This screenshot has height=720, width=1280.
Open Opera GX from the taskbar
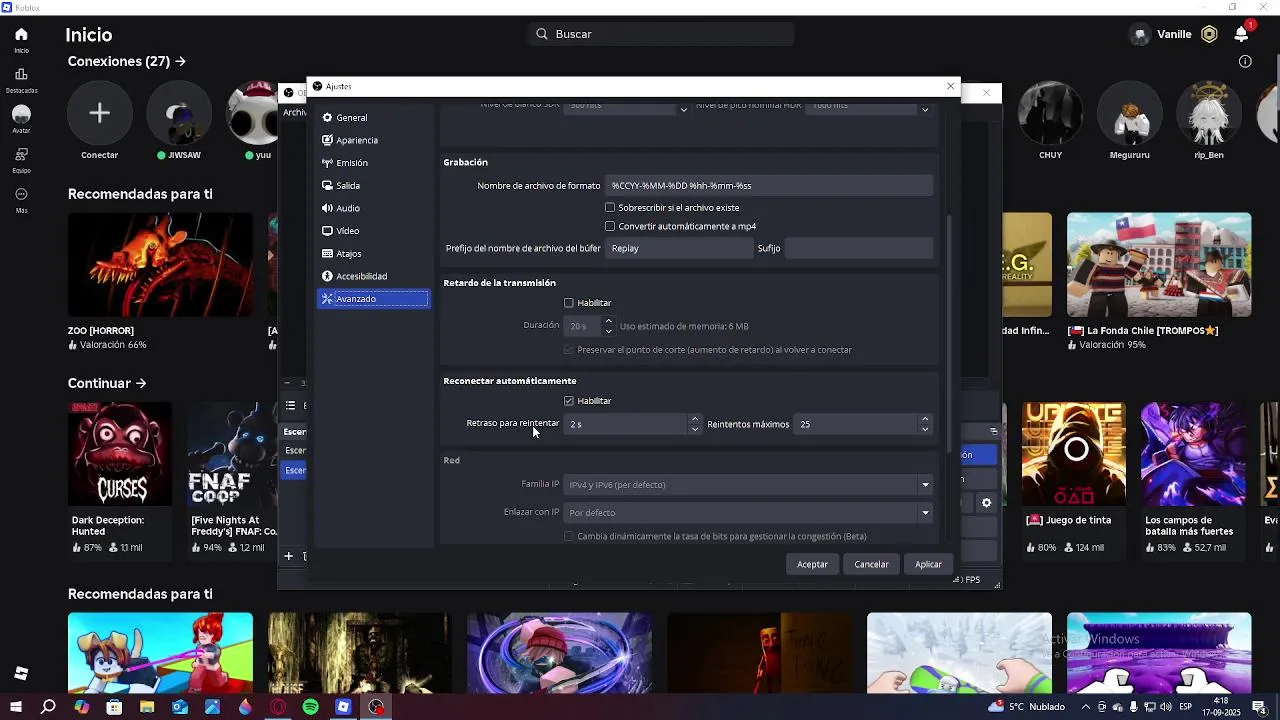point(278,707)
